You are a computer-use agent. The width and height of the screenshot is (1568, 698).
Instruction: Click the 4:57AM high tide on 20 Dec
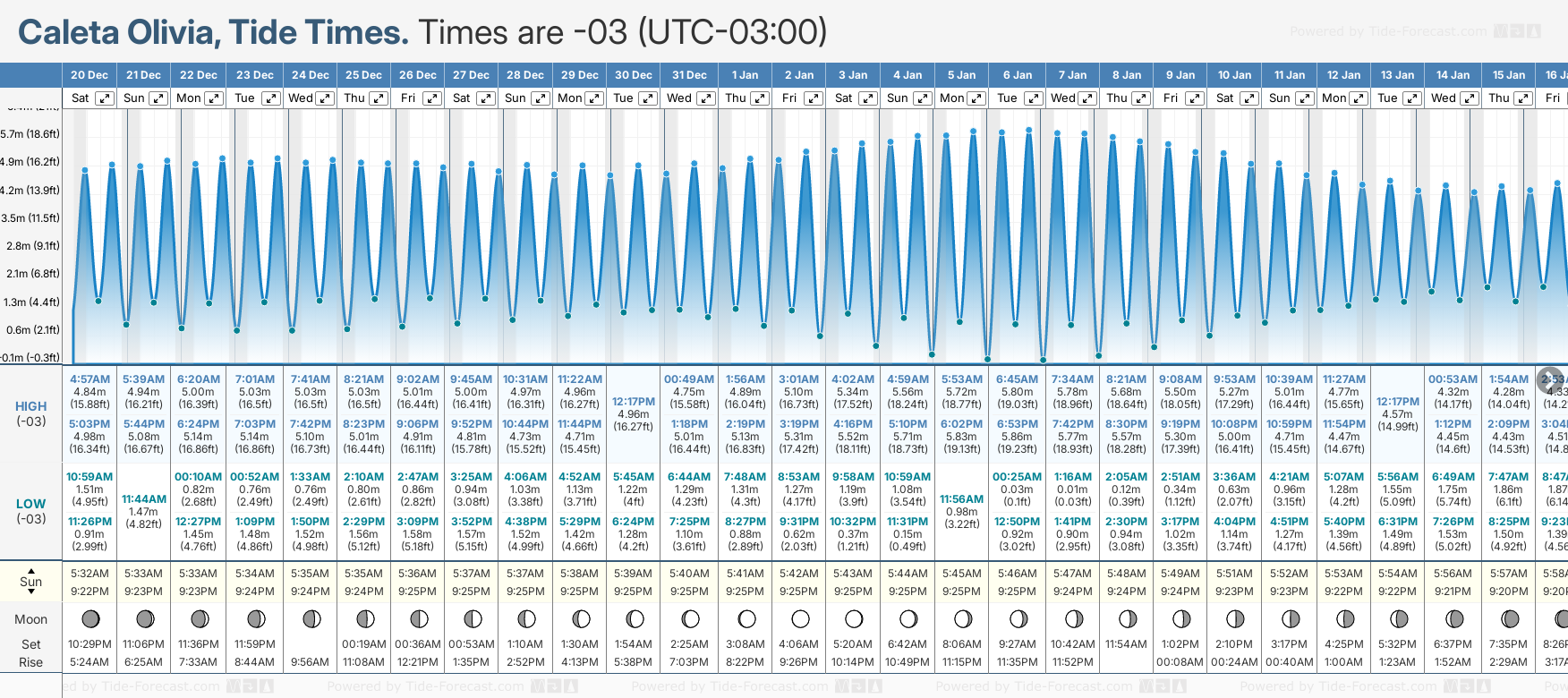pyautogui.click(x=89, y=379)
